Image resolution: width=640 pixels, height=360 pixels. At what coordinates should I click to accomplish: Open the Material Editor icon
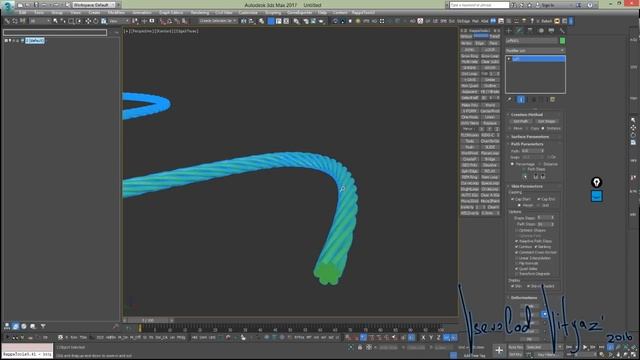tap(297, 21)
